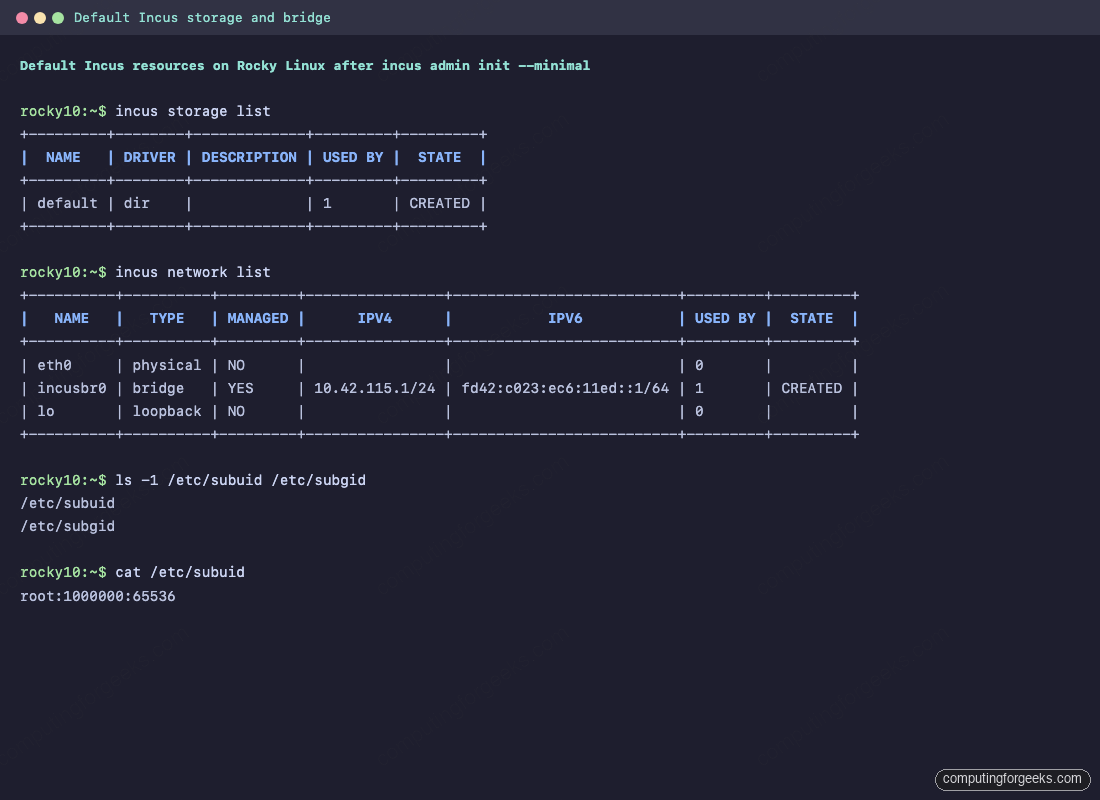
Task: Click the IPV6 column header
Action: [565, 318]
